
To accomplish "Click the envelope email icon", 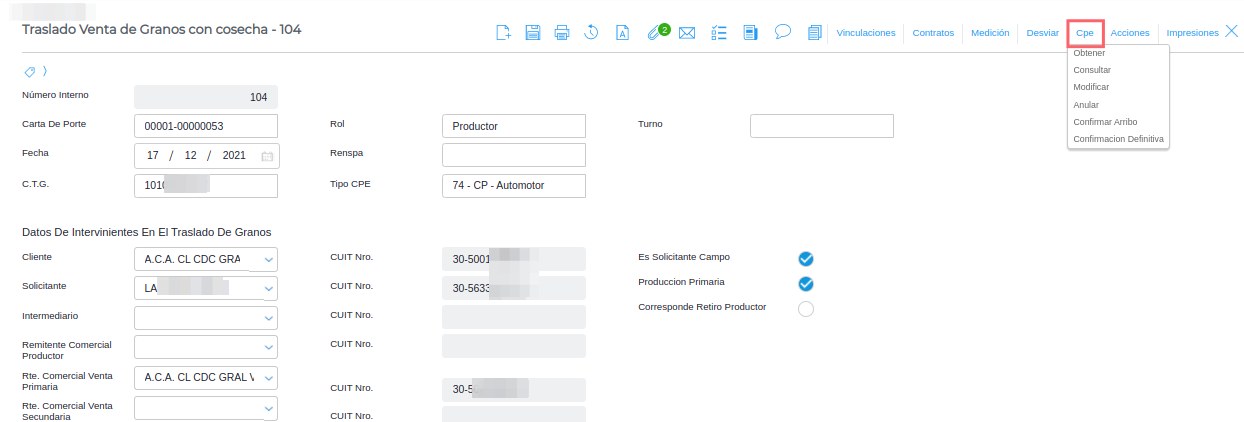I will click(x=687, y=33).
